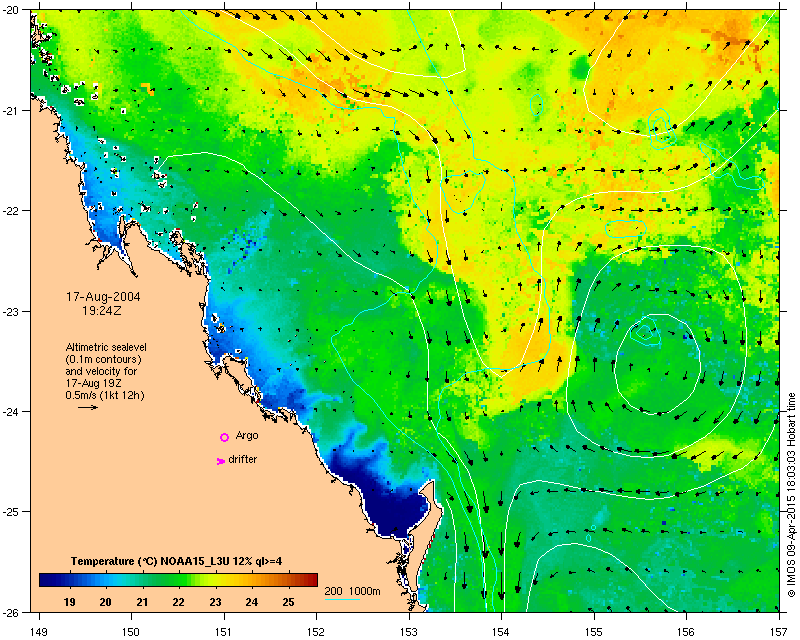Click the velocity scale arrow in the legend
Image resolution: width=800 pixels, height=640 pixels.
pyautogui.click(x=88, y=407)
